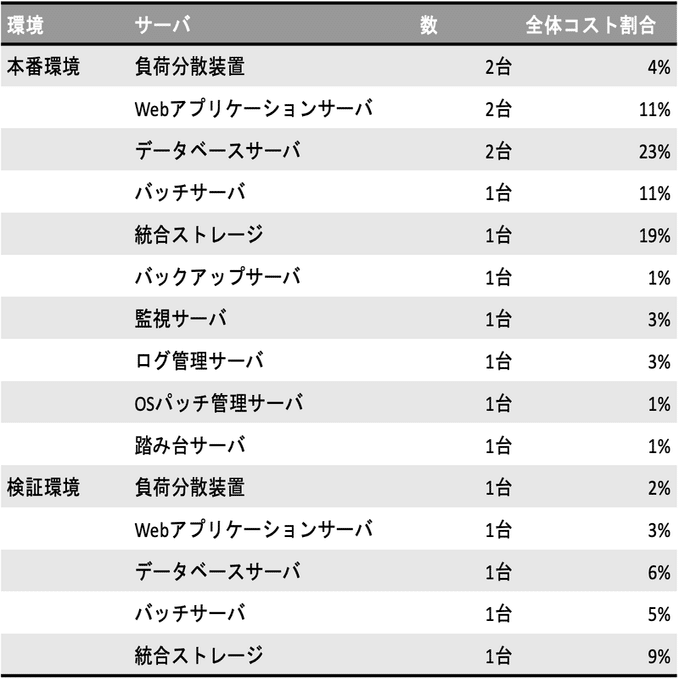
Task: Select the 踏み台サーバ cell
Action: point(190,446)
